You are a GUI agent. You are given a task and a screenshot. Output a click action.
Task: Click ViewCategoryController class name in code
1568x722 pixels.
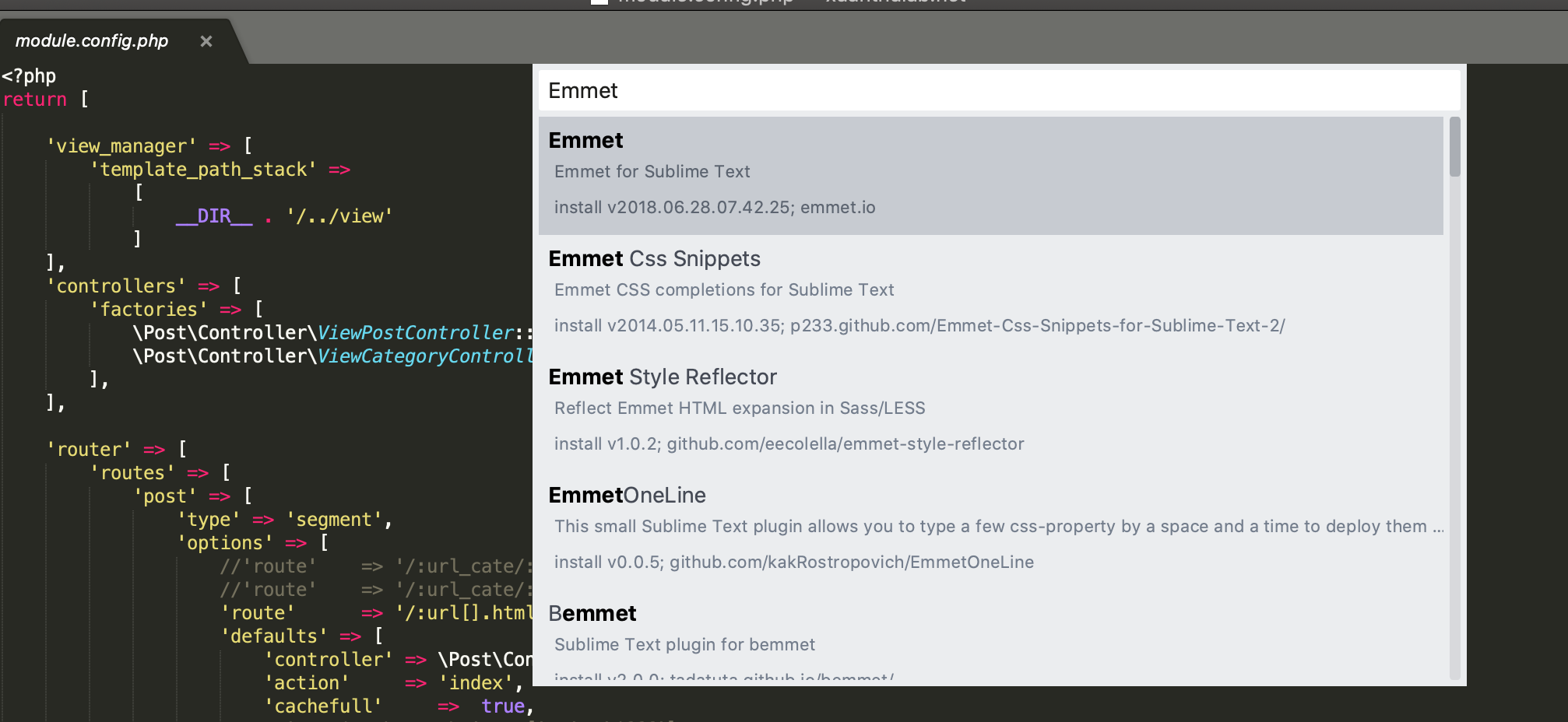pyautogui.click(x=425, y=356)
